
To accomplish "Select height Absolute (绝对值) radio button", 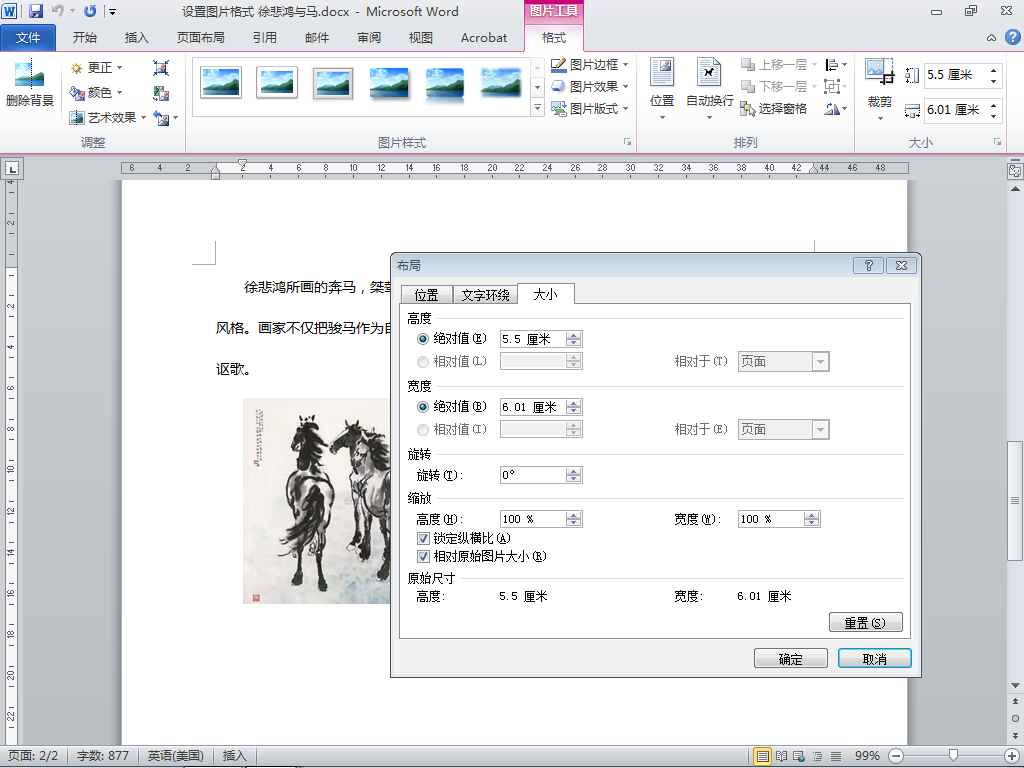I will coord(423,339).
